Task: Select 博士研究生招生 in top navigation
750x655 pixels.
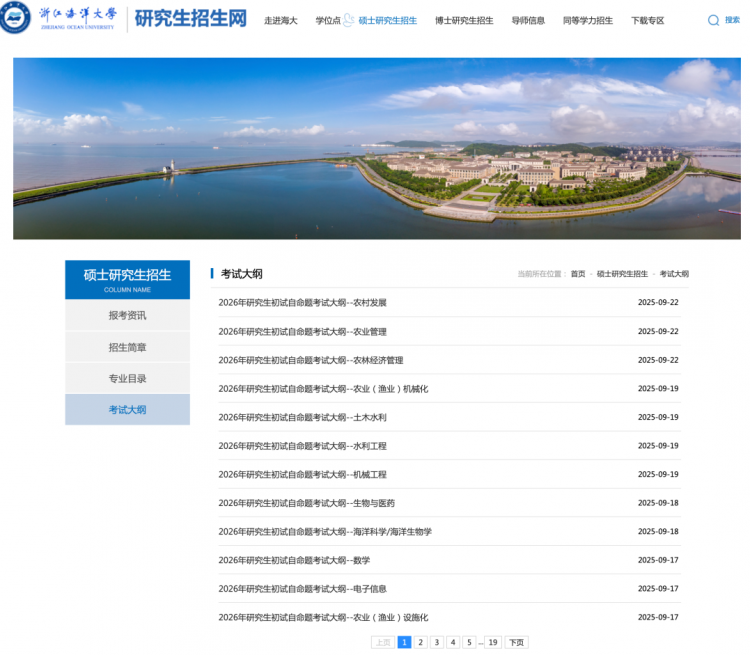Action: tap(463, 20)
